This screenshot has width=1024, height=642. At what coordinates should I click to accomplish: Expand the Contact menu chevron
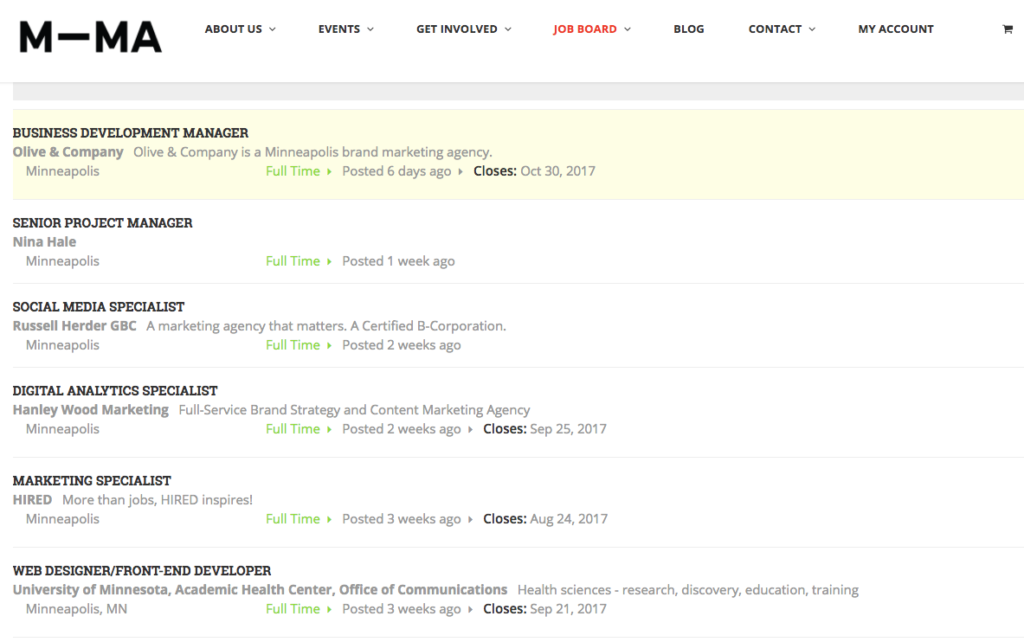coord(812,29)
